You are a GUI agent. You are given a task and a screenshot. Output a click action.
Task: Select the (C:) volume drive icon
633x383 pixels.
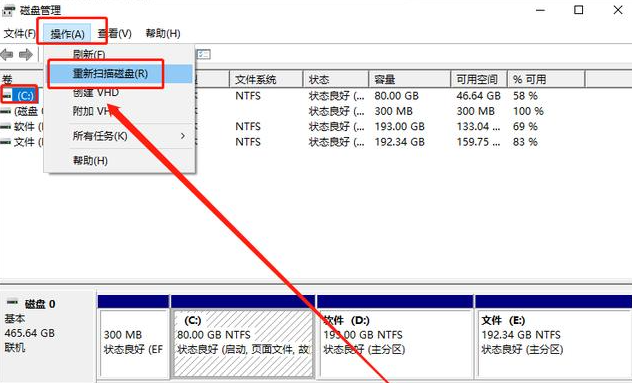(x=6, y=95)
